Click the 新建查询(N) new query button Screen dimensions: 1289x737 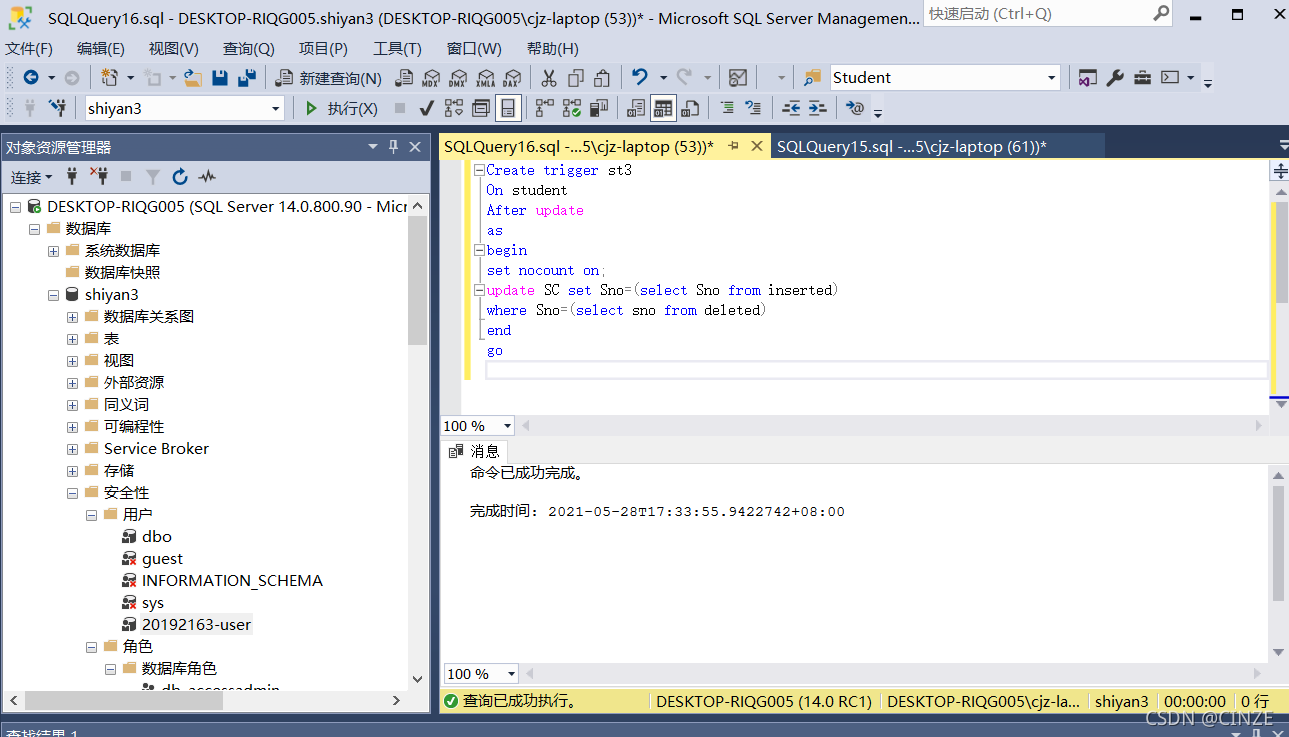pos(328,78)
